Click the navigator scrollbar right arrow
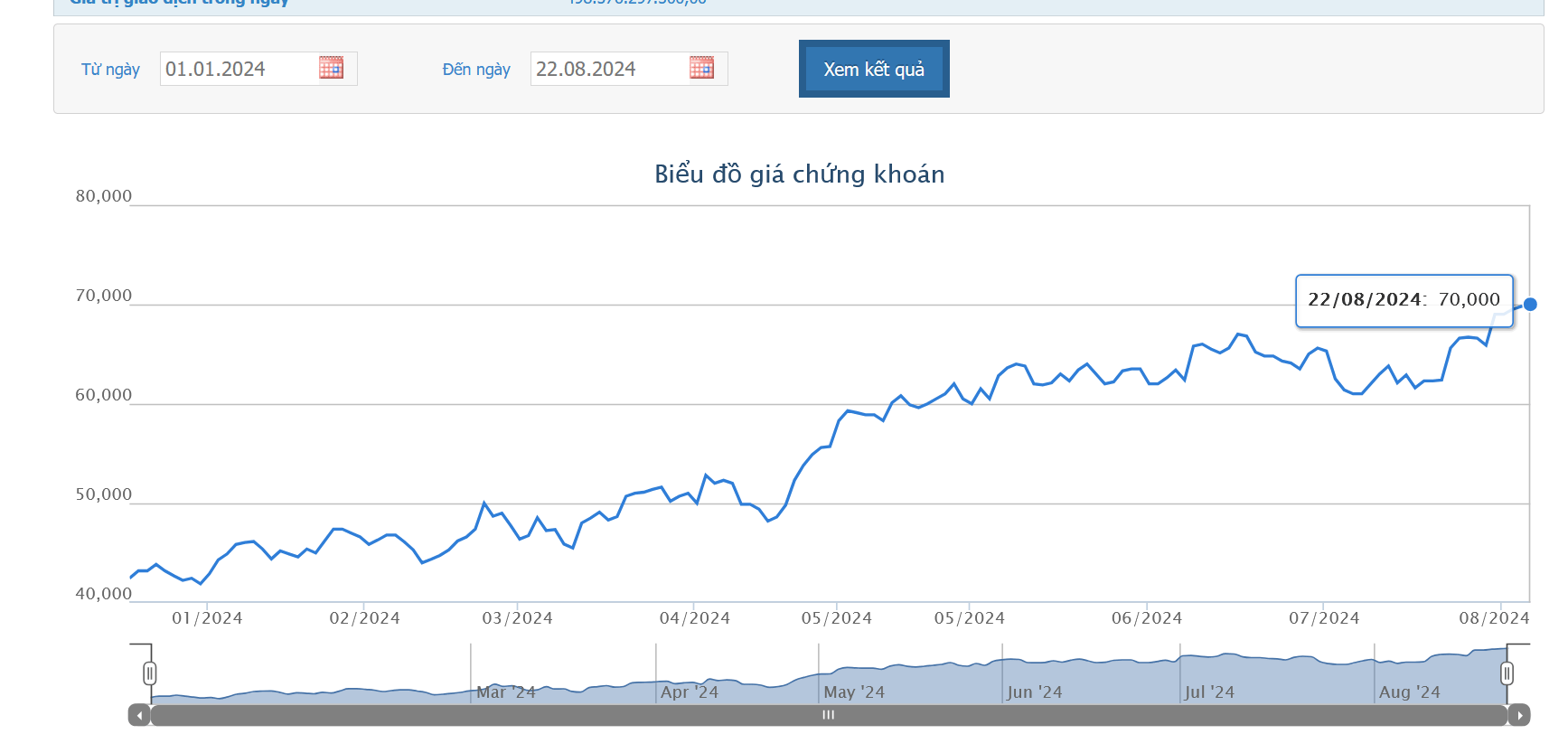The image size is (1568, 734). pos(1519,715)
